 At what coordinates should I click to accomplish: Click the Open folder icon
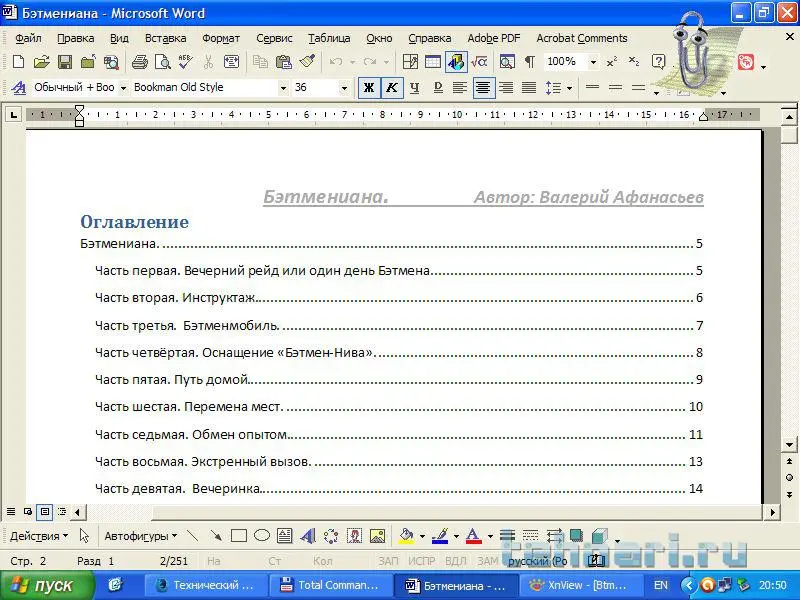tap(41, 62)
